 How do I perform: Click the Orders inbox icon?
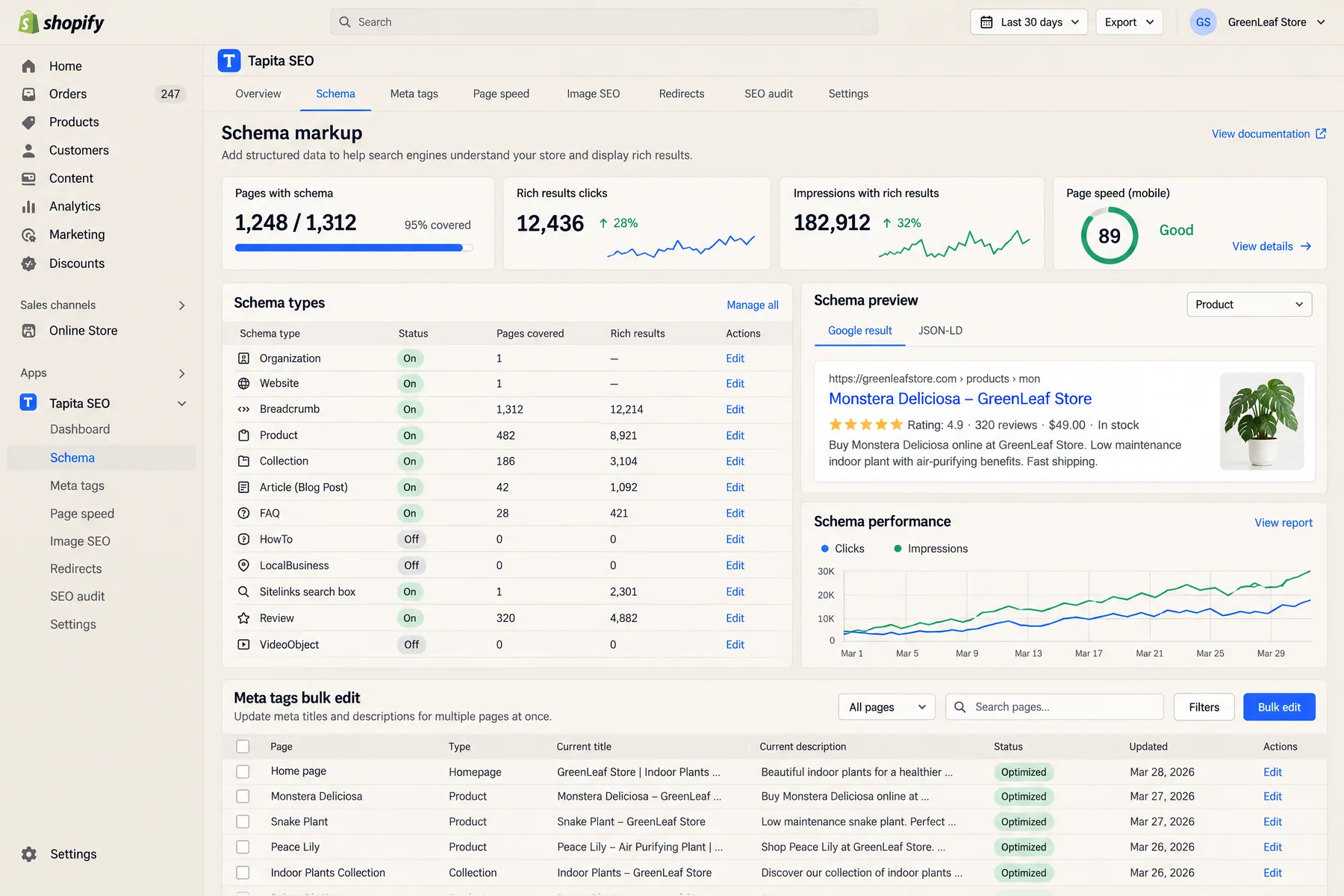coord(28,94)
